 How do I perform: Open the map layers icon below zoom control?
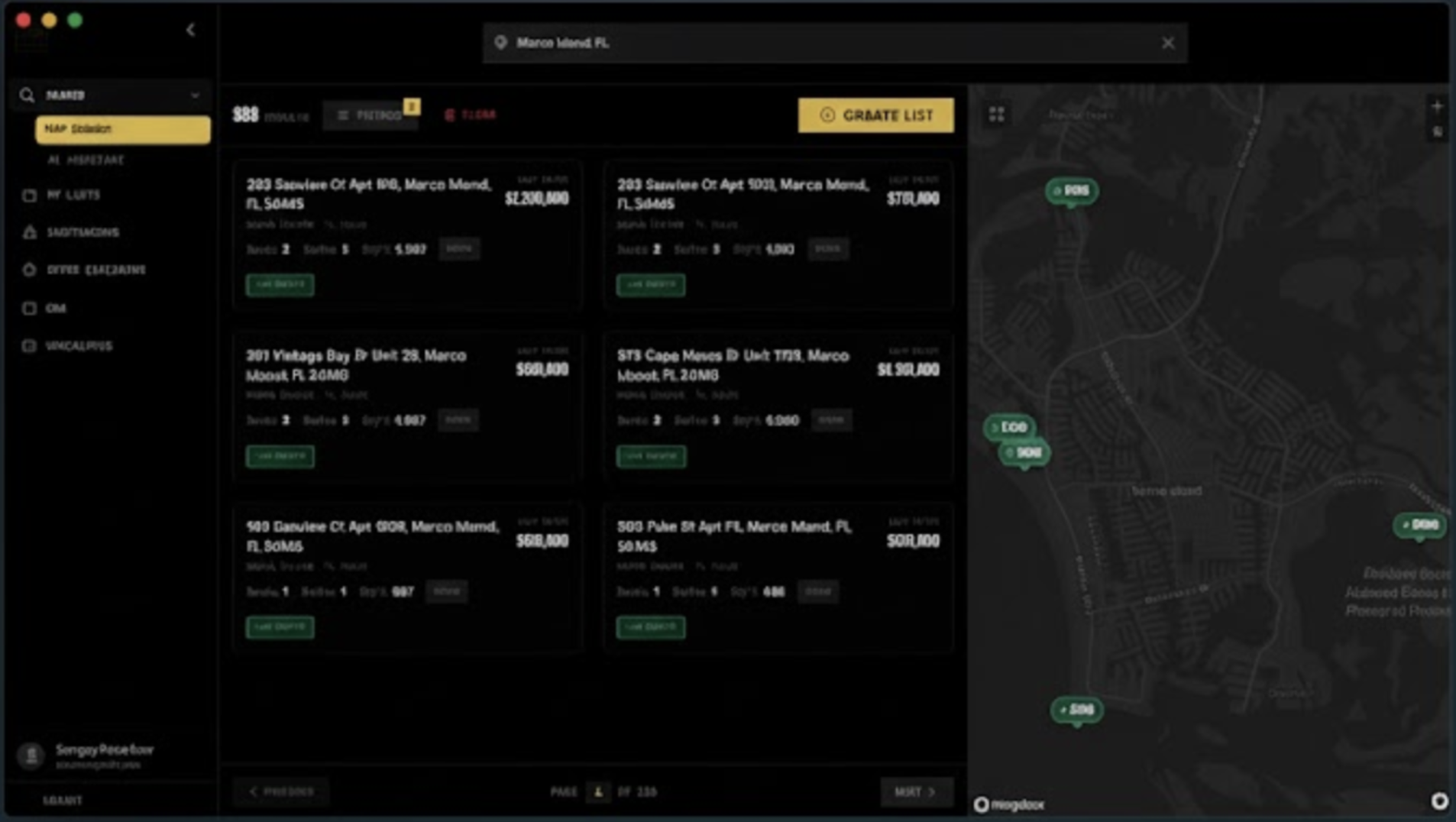(x=1438, y=131)
